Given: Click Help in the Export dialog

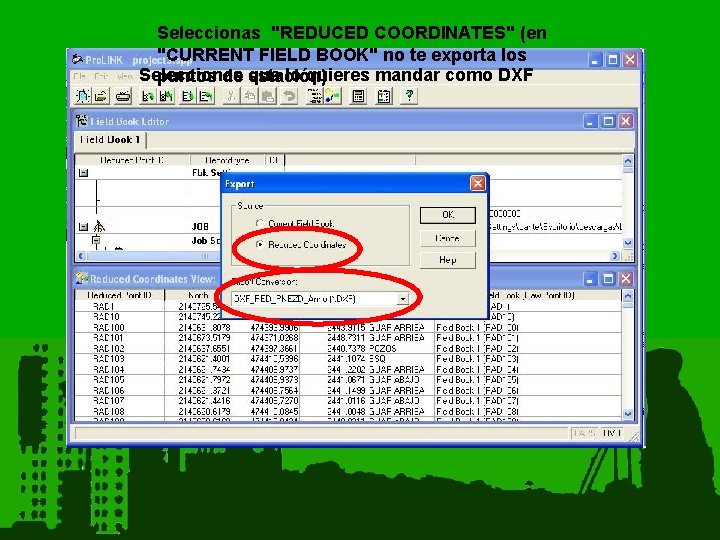Looking at the screenshot, I should tap(448, 260).
